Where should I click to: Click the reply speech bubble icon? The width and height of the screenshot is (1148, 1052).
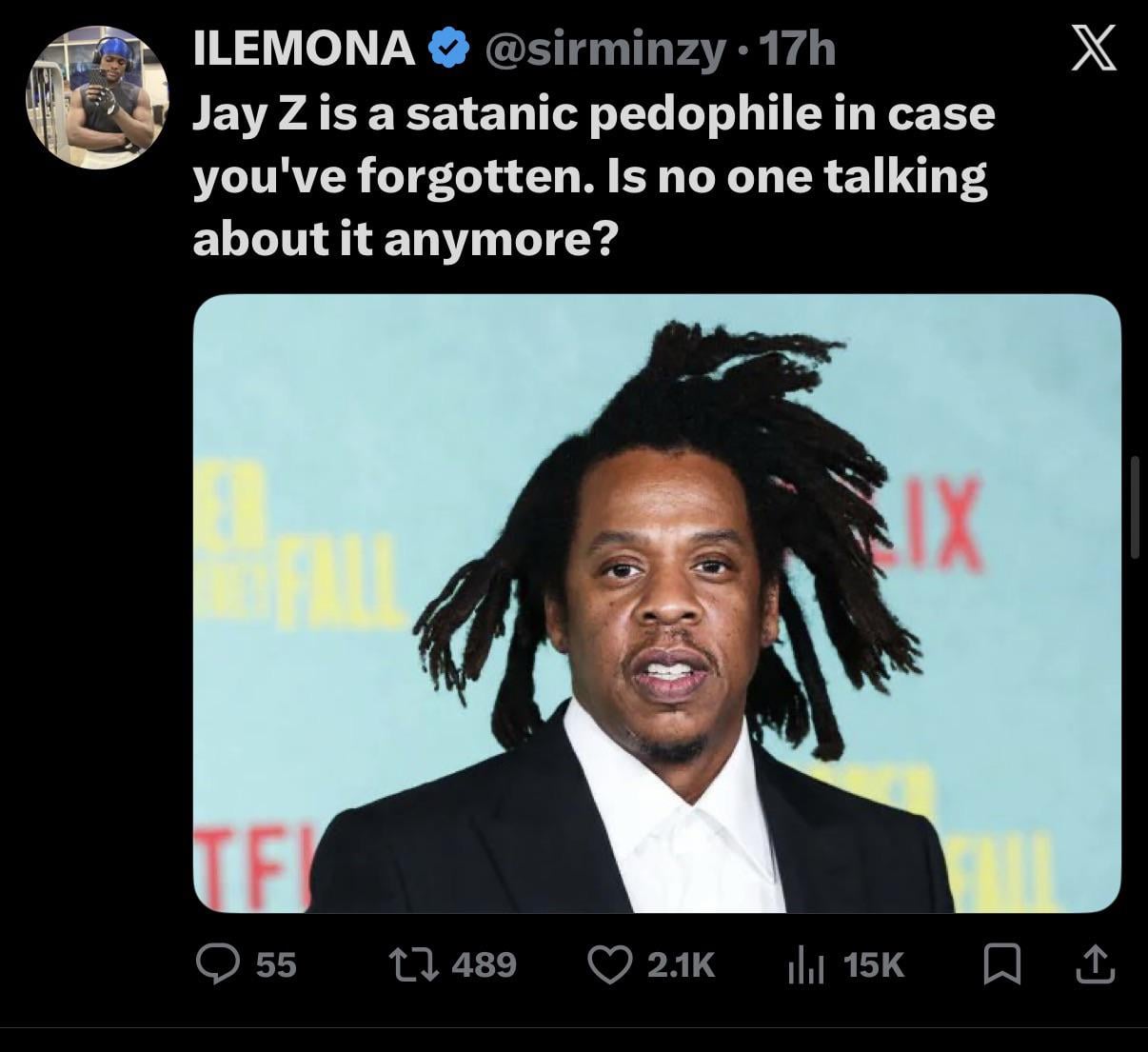(217, 964)
